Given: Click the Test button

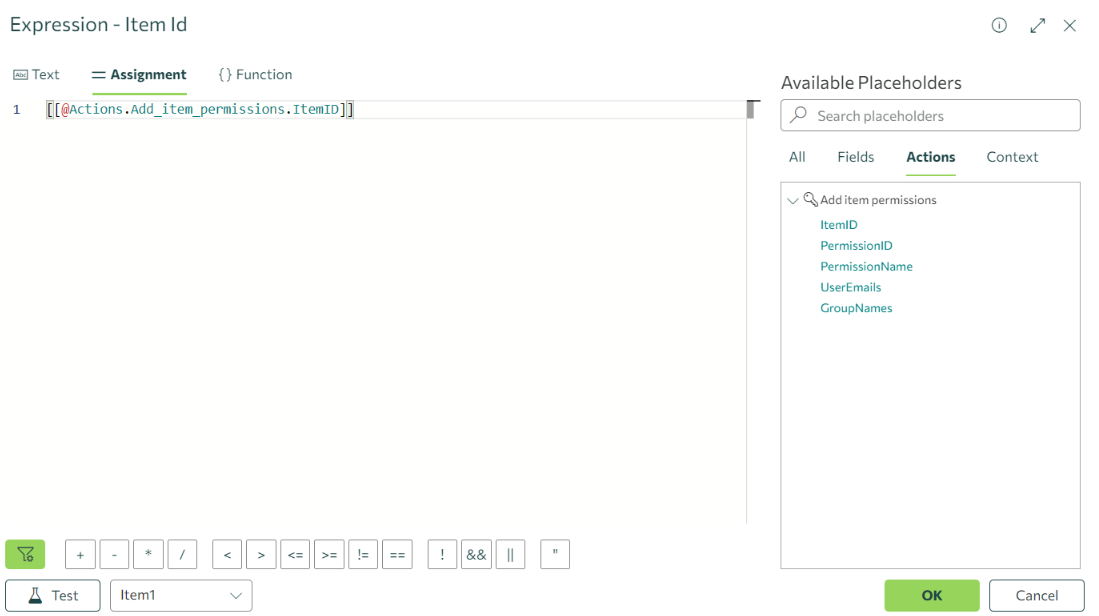Looking at the screenshot, I should tap(53, 596).
